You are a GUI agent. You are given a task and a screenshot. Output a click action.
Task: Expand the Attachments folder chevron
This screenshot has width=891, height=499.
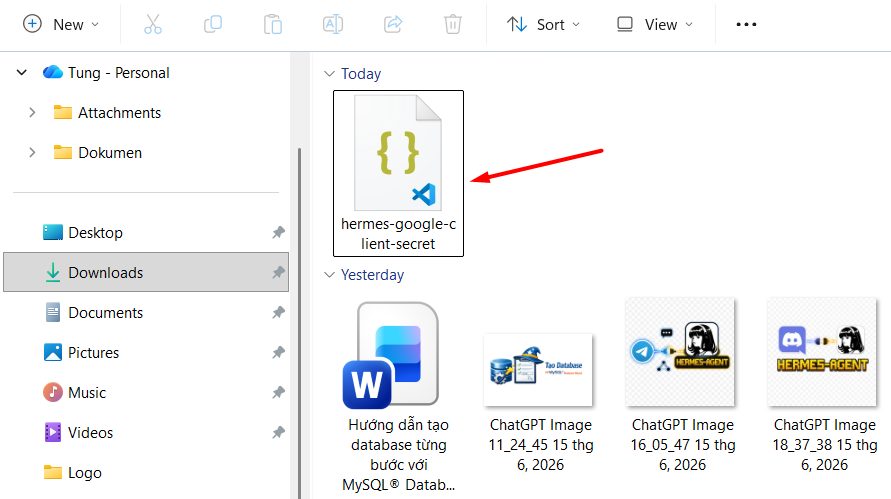(x=32, y=113)
